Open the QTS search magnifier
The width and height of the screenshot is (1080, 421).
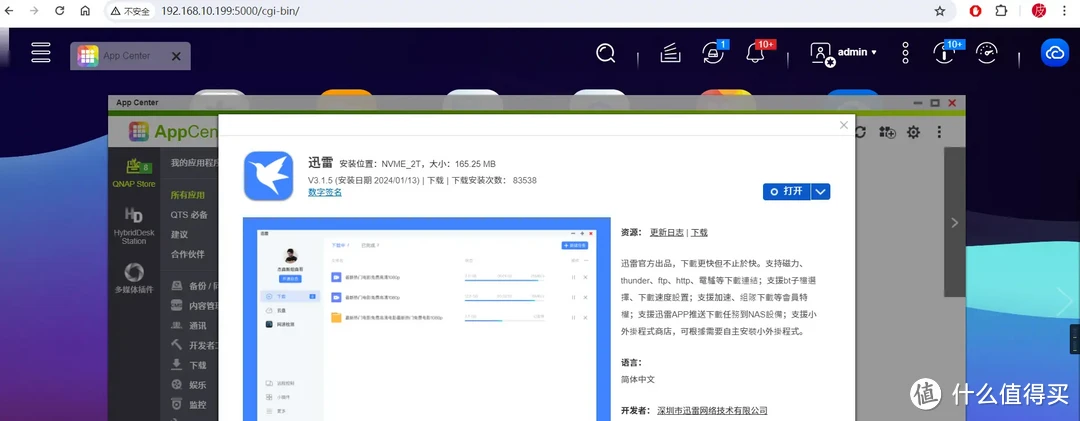(x=605, y=53)
